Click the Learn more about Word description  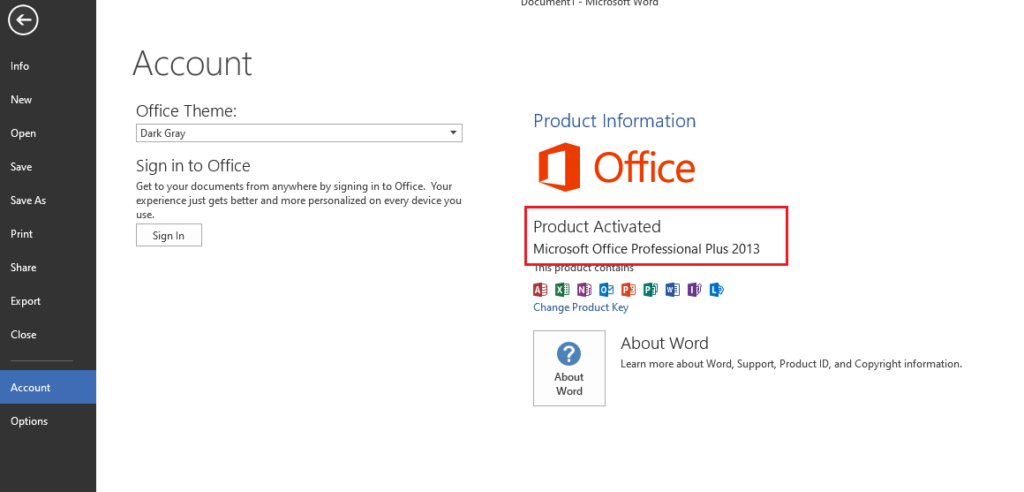[x=791, y=364]
